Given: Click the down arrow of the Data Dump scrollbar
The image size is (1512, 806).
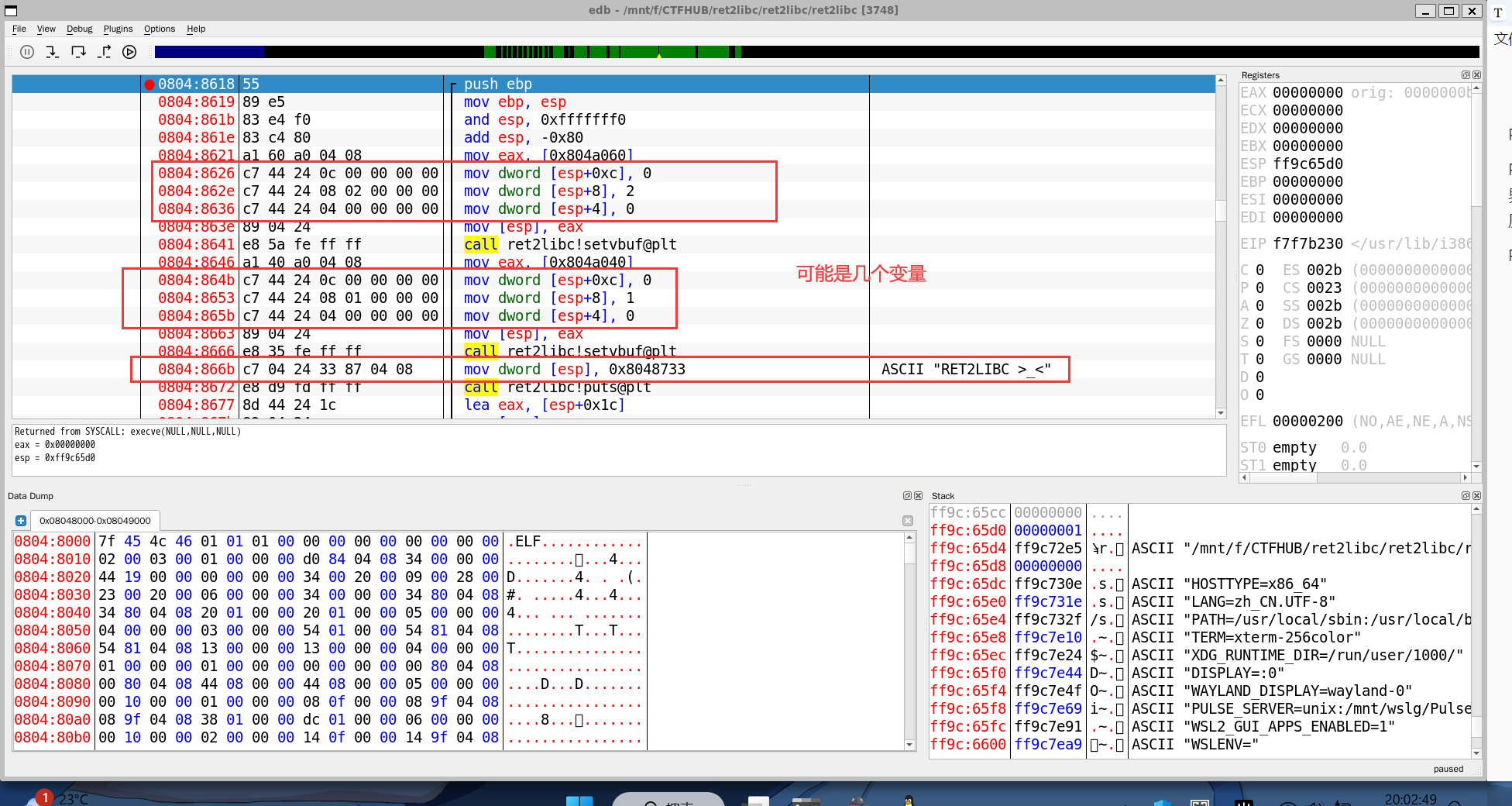Looking at the screenshot, I should tap(909, 745).
